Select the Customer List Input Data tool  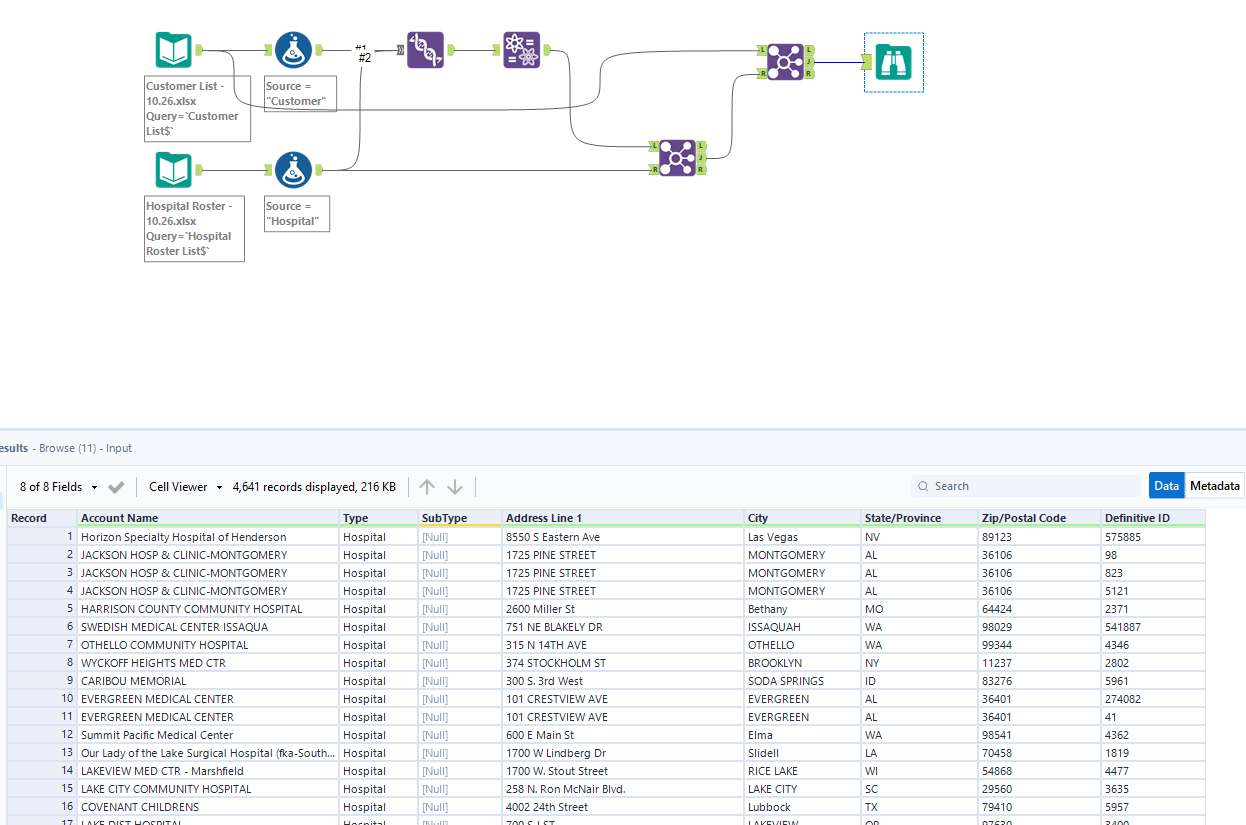click(x=173, y=49)
